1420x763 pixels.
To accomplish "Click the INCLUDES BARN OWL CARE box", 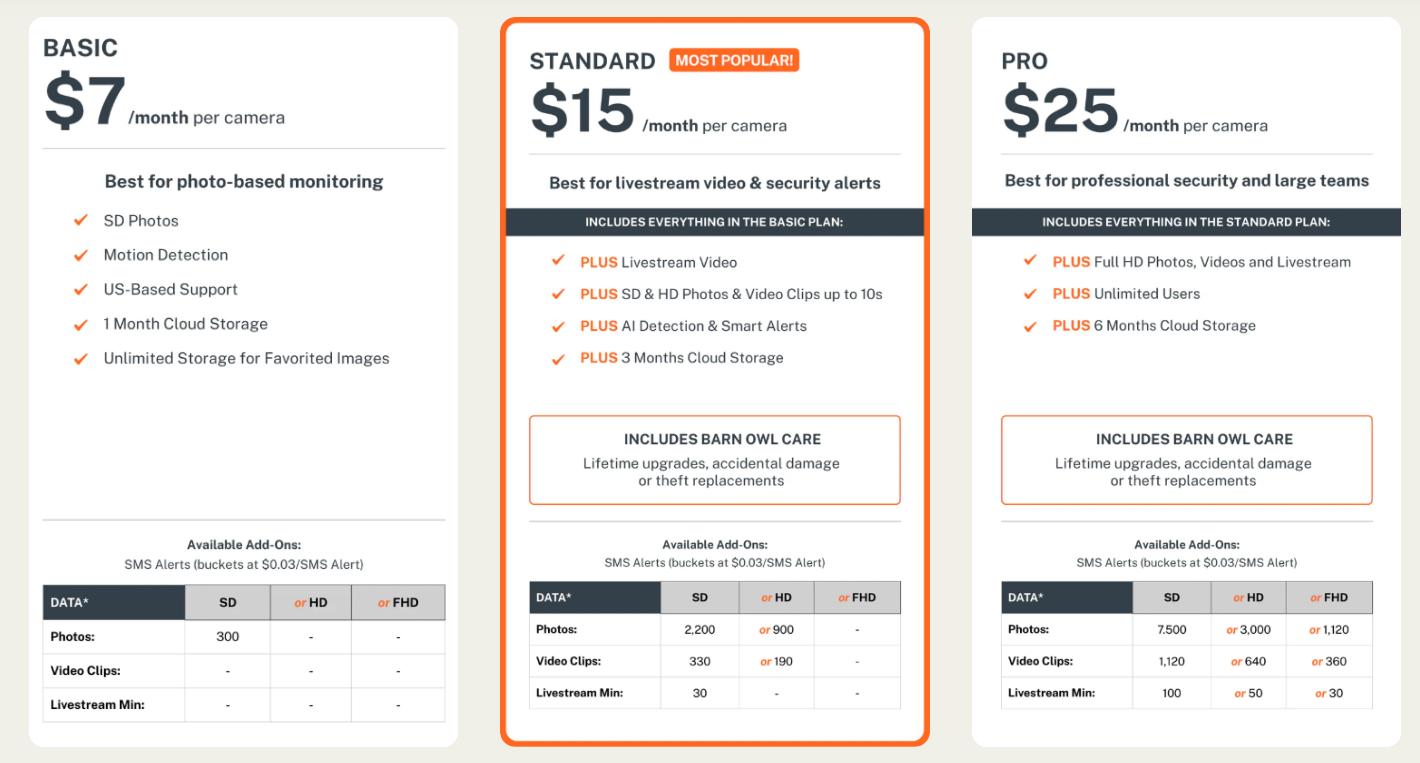I will 715,460.
